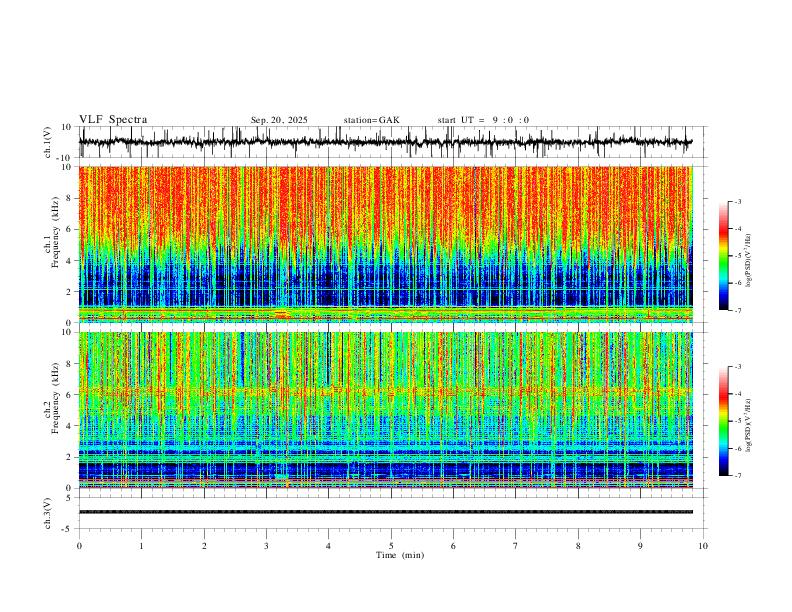Click the ch.2 spectrogram plot
The width and height of the screenshot is (792, 612).
pos(385,410)
